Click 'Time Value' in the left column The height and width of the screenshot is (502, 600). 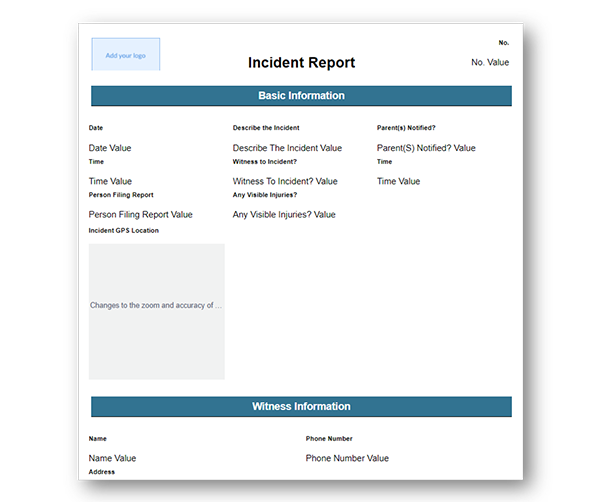click(110, 181)
